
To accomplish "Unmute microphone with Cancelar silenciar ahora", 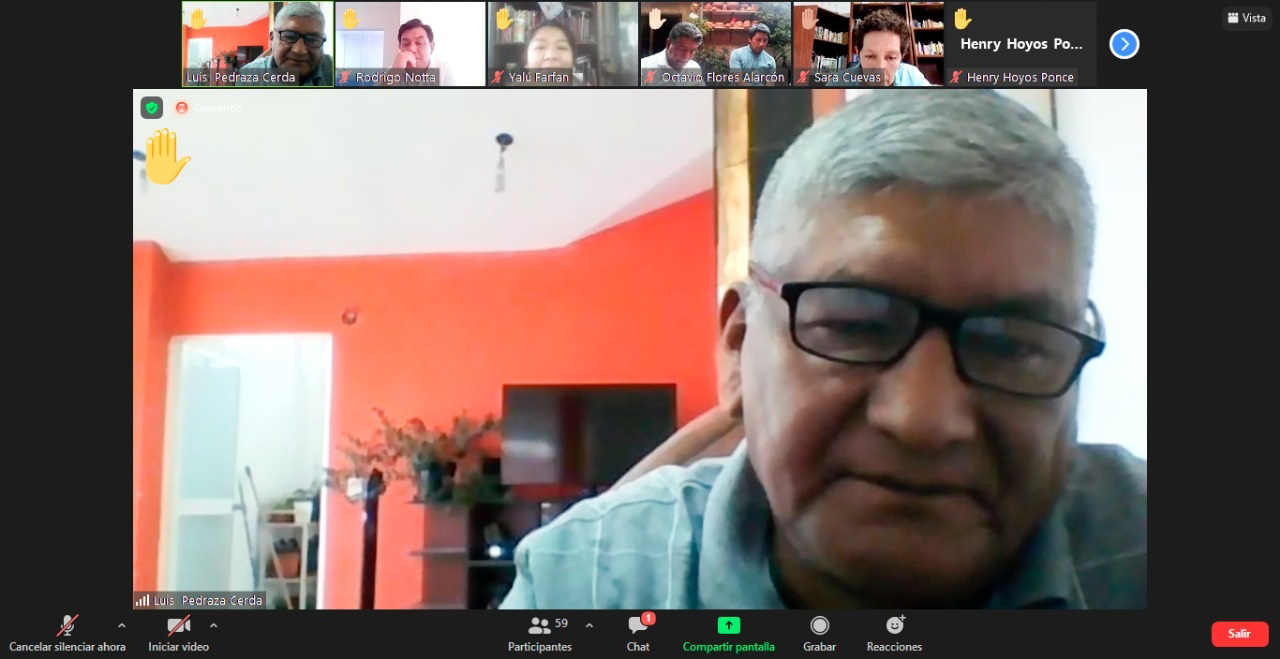I will (x=67, y=633).
